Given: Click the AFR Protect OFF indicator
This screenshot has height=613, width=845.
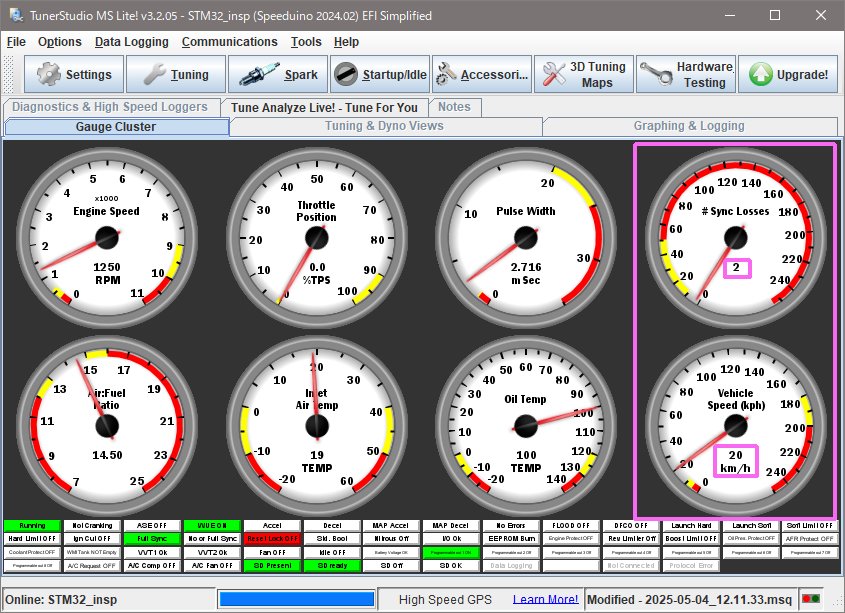Looking at the screenshot, I should [x=810, y=539].
